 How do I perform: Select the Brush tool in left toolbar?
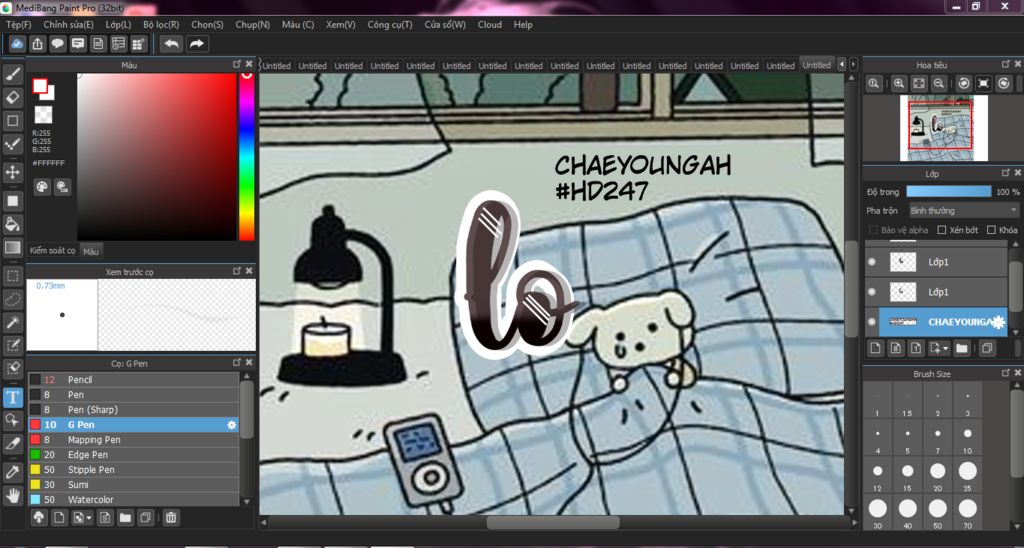[12, 74]
